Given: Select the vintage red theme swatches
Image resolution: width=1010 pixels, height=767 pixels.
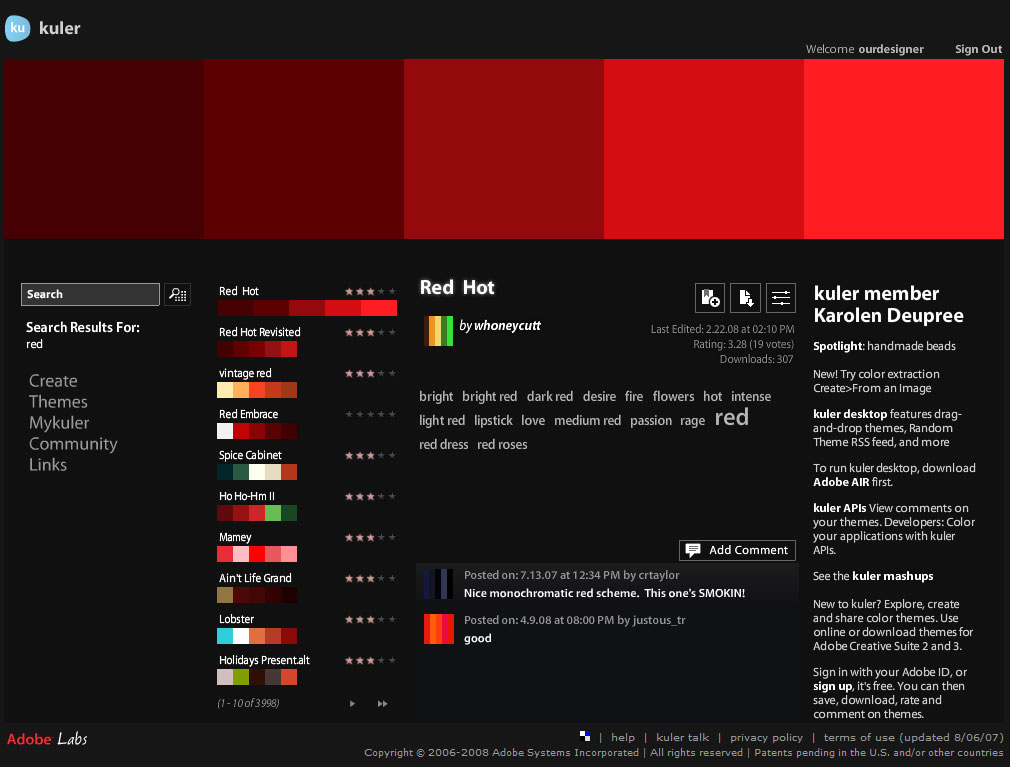Looking at the screenshot, I should pyautogui.click(x=257, y=390).
